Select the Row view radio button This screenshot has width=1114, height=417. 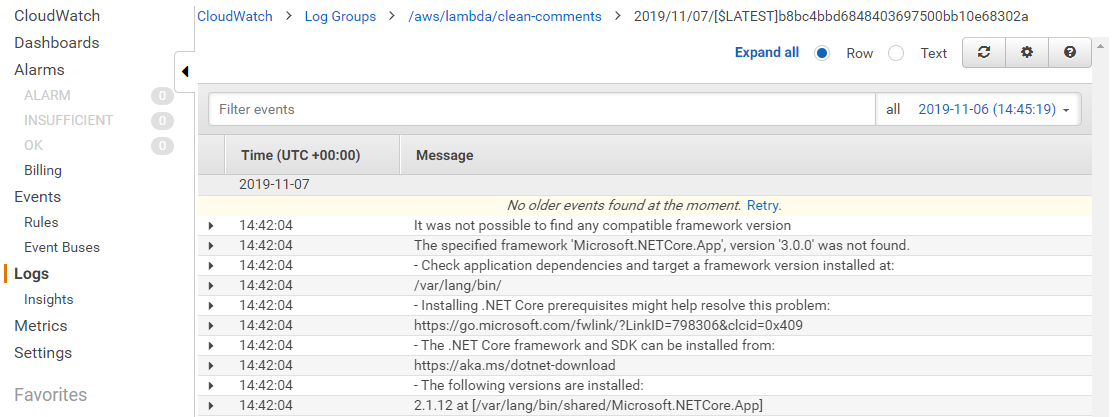(x=822, y=53)
